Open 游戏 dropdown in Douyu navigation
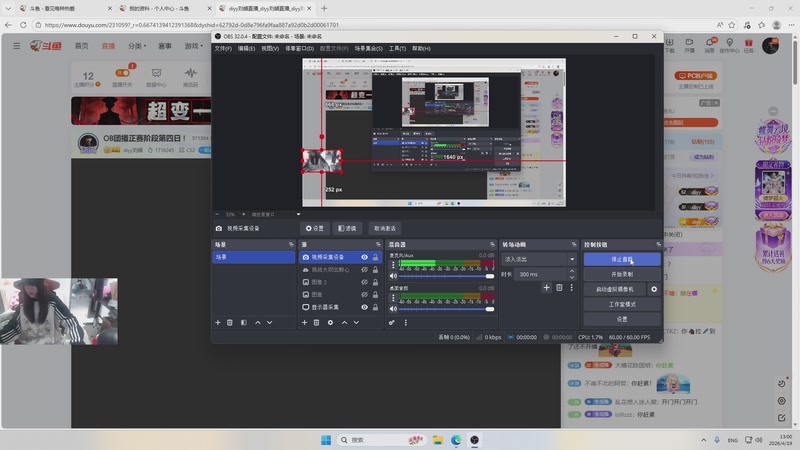Image resolution: width=800 pixels, height=450 pixels. 193,46
